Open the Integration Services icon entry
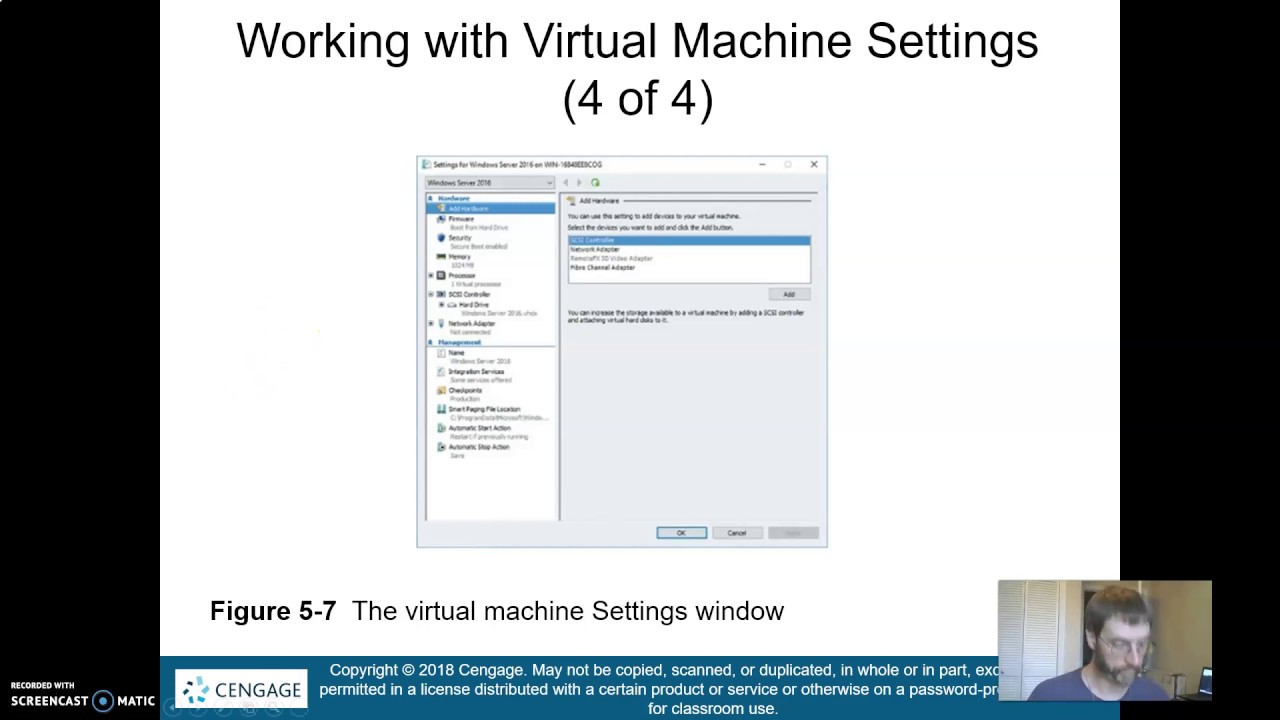This screenshot has width=1280, height=720. click(x=441, y=371)
